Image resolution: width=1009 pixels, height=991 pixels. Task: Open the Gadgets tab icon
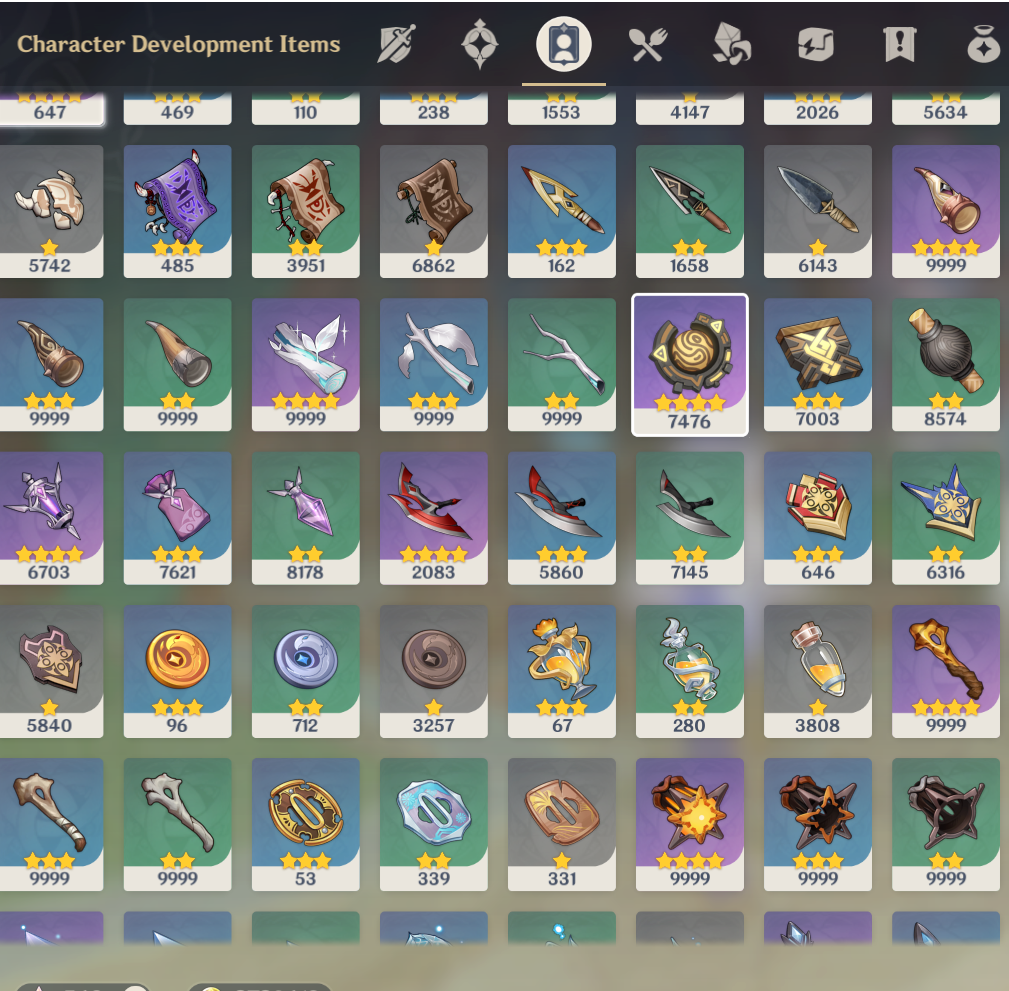pos(815,44)
